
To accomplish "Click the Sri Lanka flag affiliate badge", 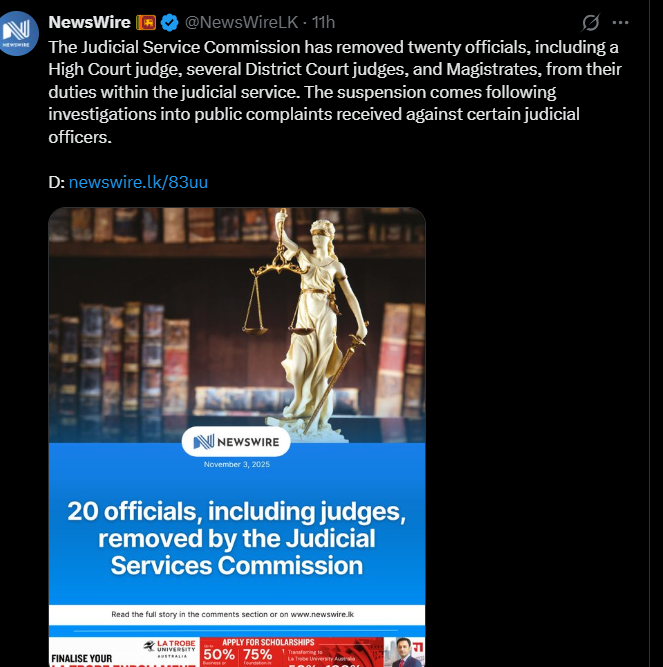I will click(x=146, y=23).
